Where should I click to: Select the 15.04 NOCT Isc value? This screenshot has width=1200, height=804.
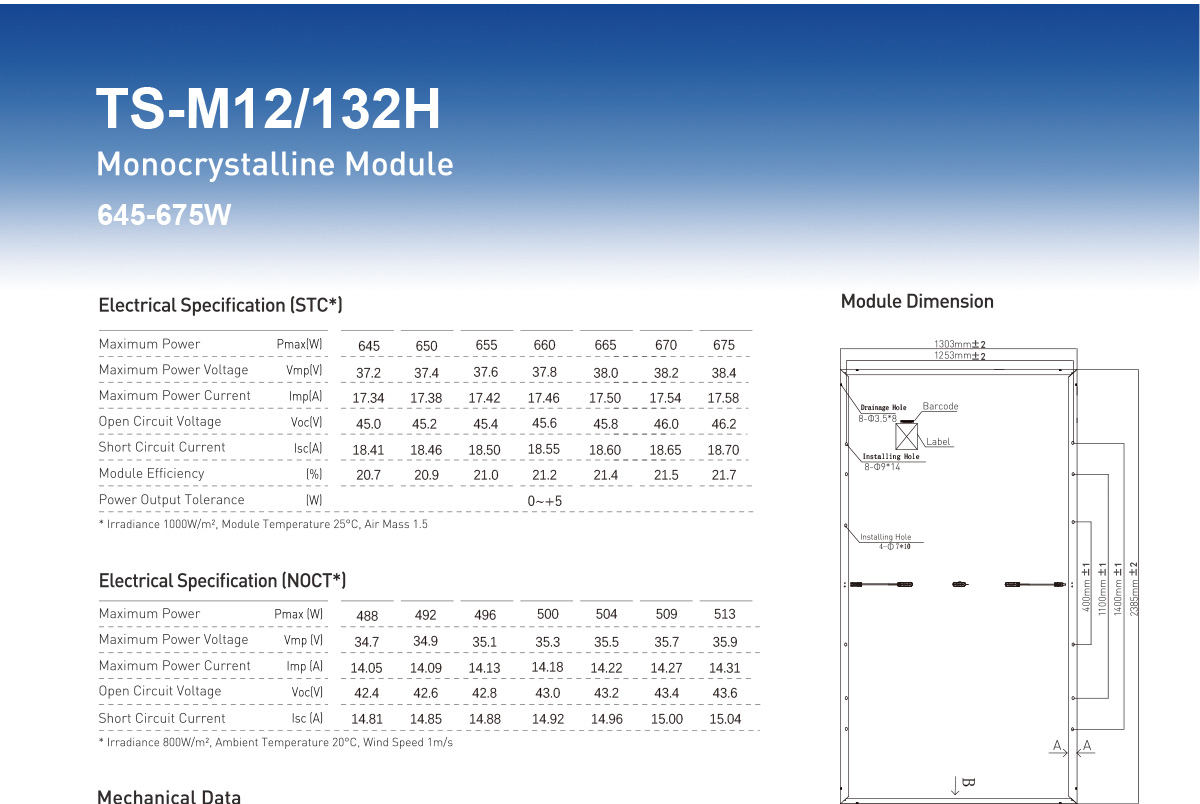(x=725, y=719)
